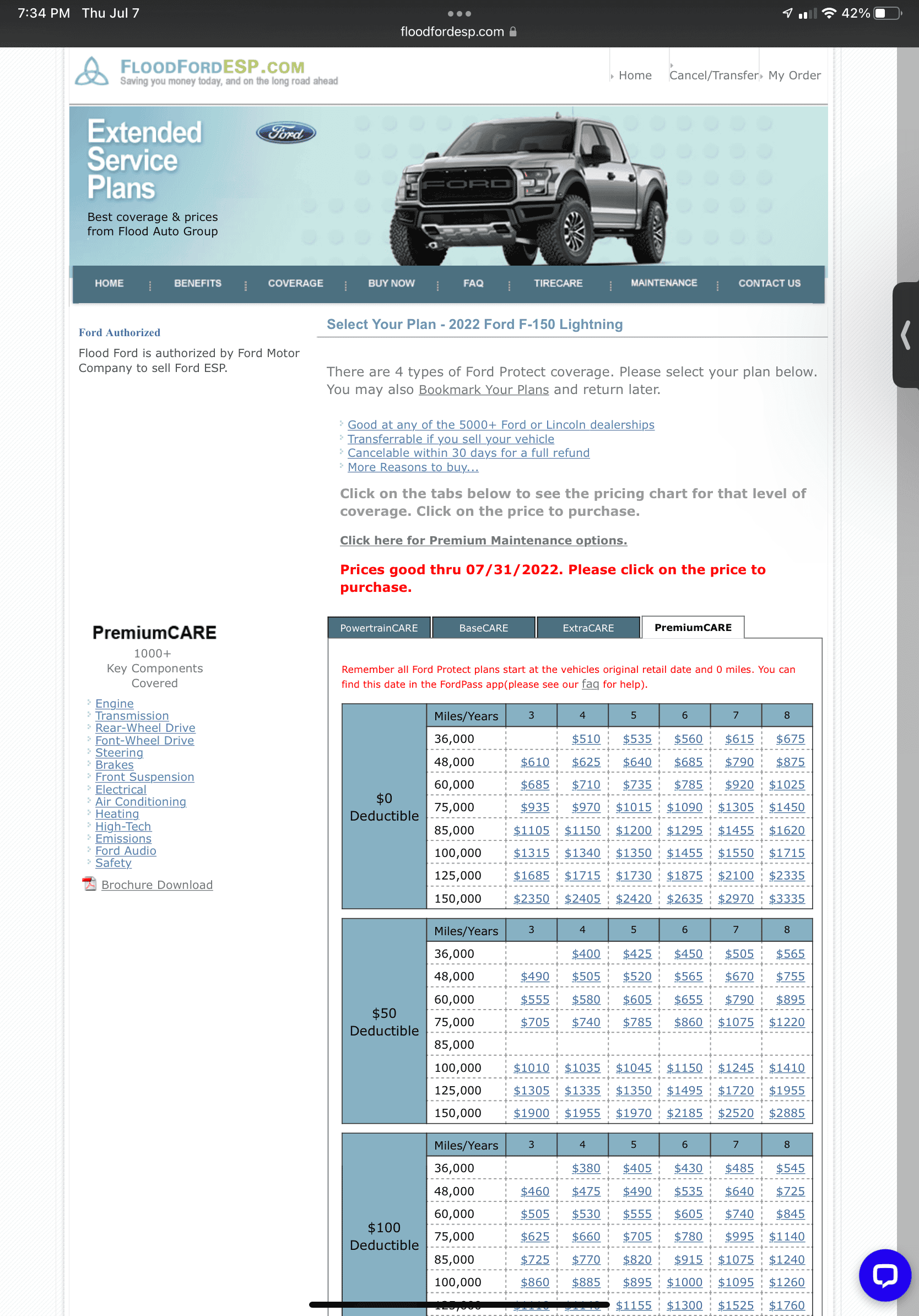Open the FAQ menu item
This screenshot has height=1316, width=919.
[473, 283]
